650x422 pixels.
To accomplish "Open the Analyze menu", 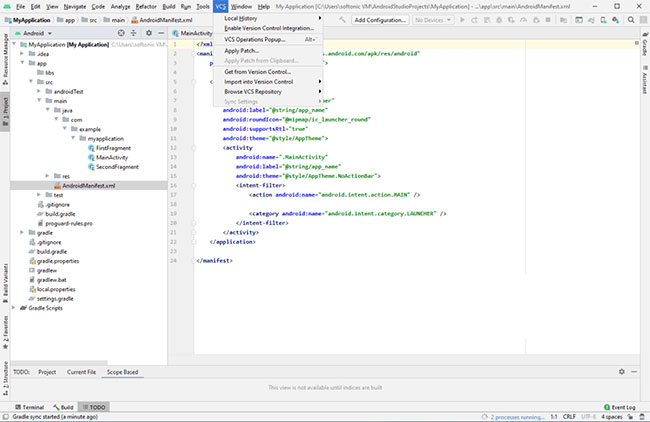I will [x=120, y=7].
